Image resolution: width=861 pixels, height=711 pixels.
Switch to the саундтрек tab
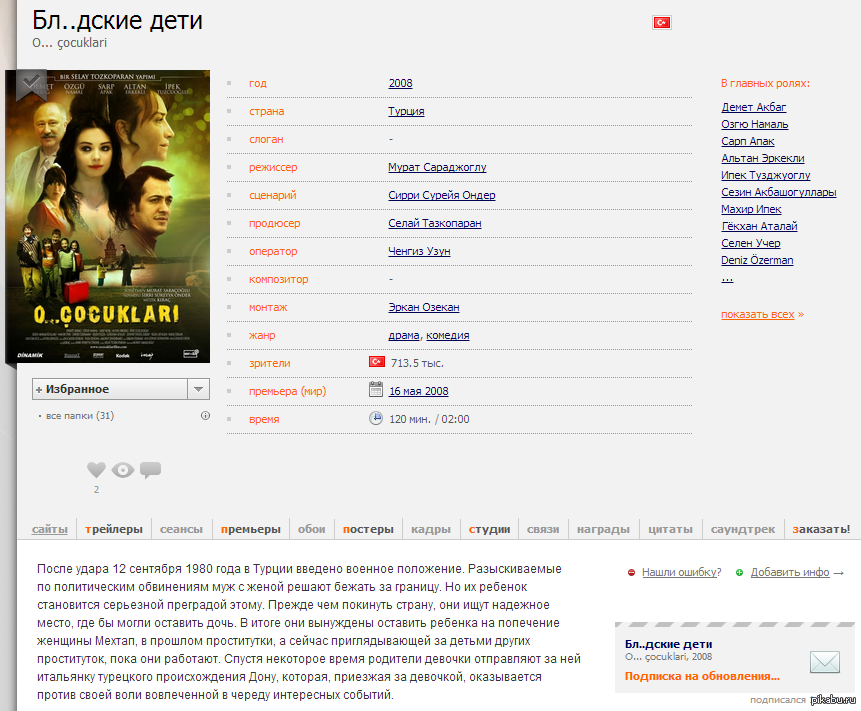click(x=743, y=529)
